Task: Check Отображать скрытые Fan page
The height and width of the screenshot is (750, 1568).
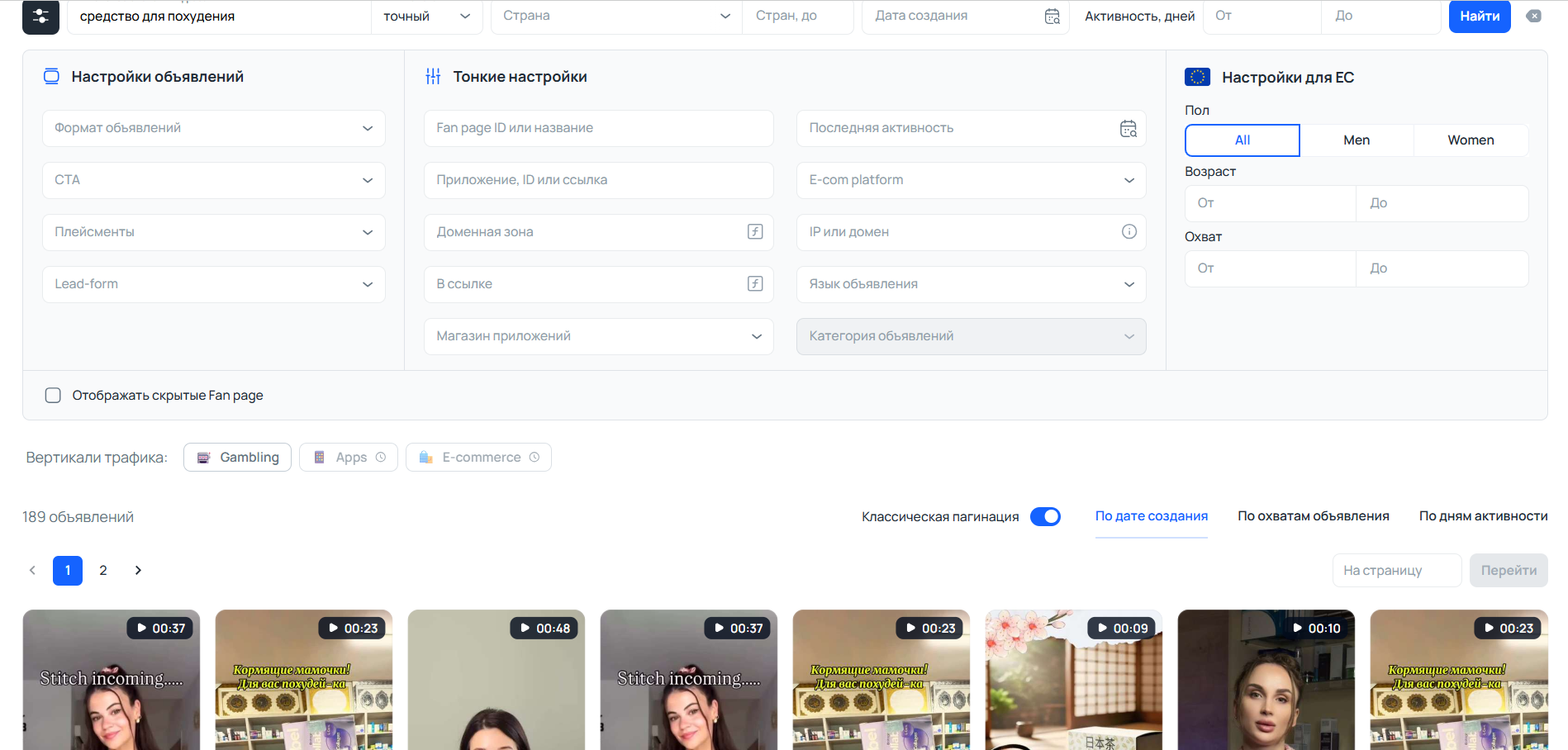Action: click(53, 395)
